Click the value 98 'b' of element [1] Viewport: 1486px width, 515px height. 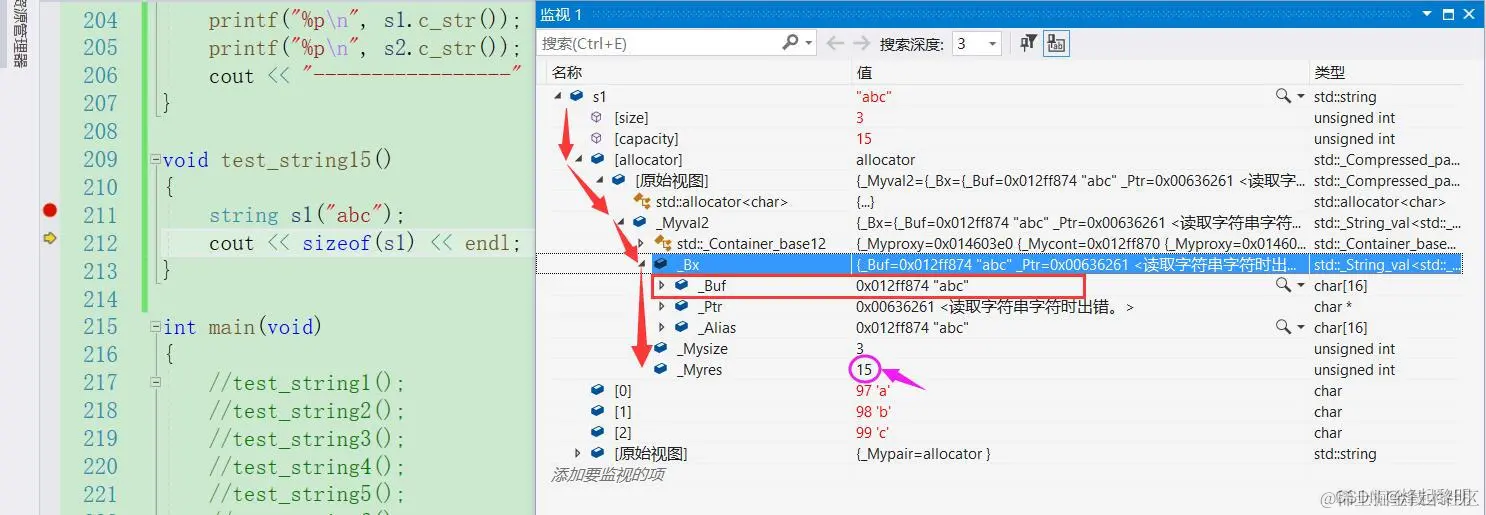[x=875, y=411]
